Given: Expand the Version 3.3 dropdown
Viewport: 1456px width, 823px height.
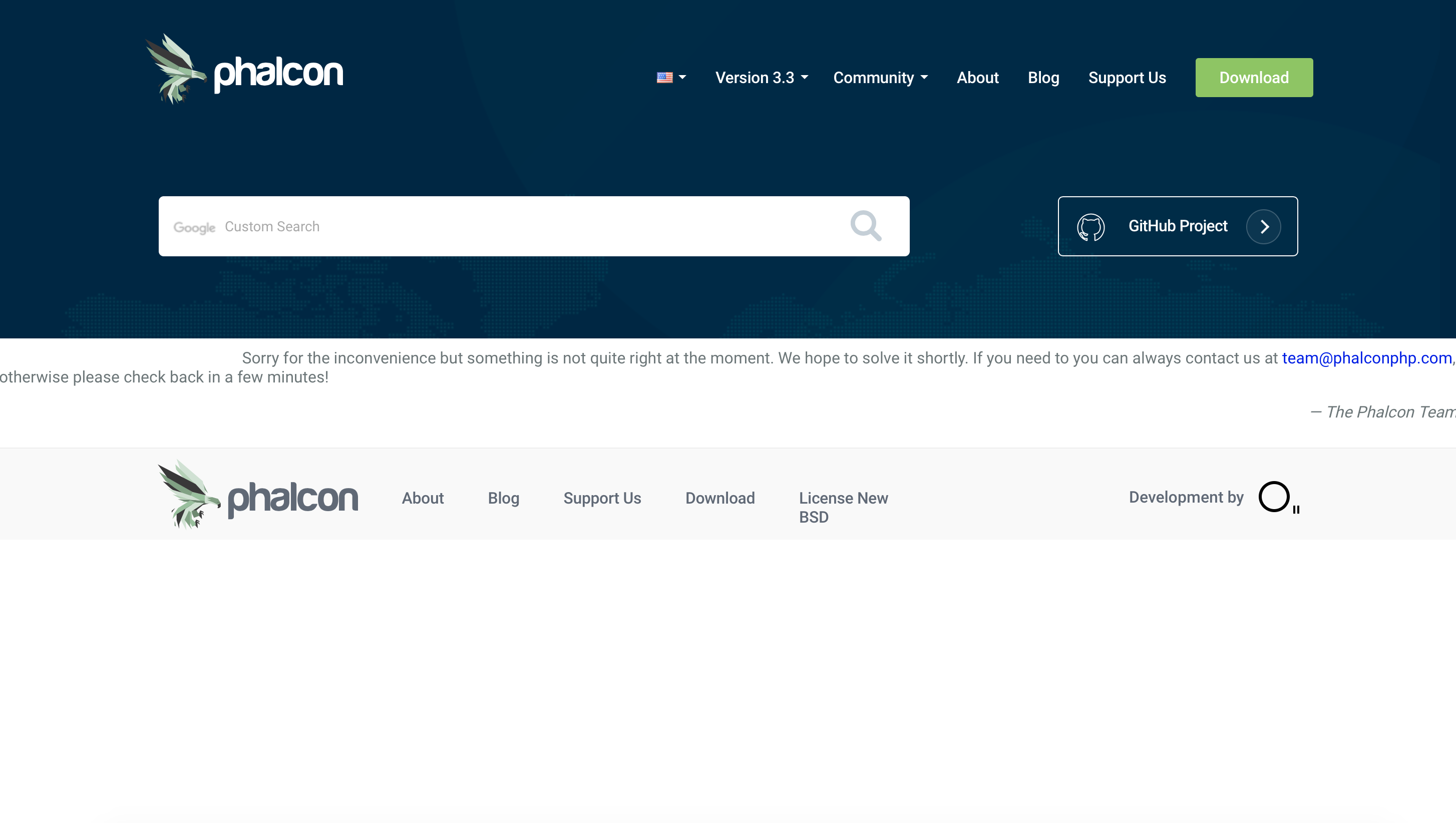Looking at the screenshot, I should tap(761, 78).
